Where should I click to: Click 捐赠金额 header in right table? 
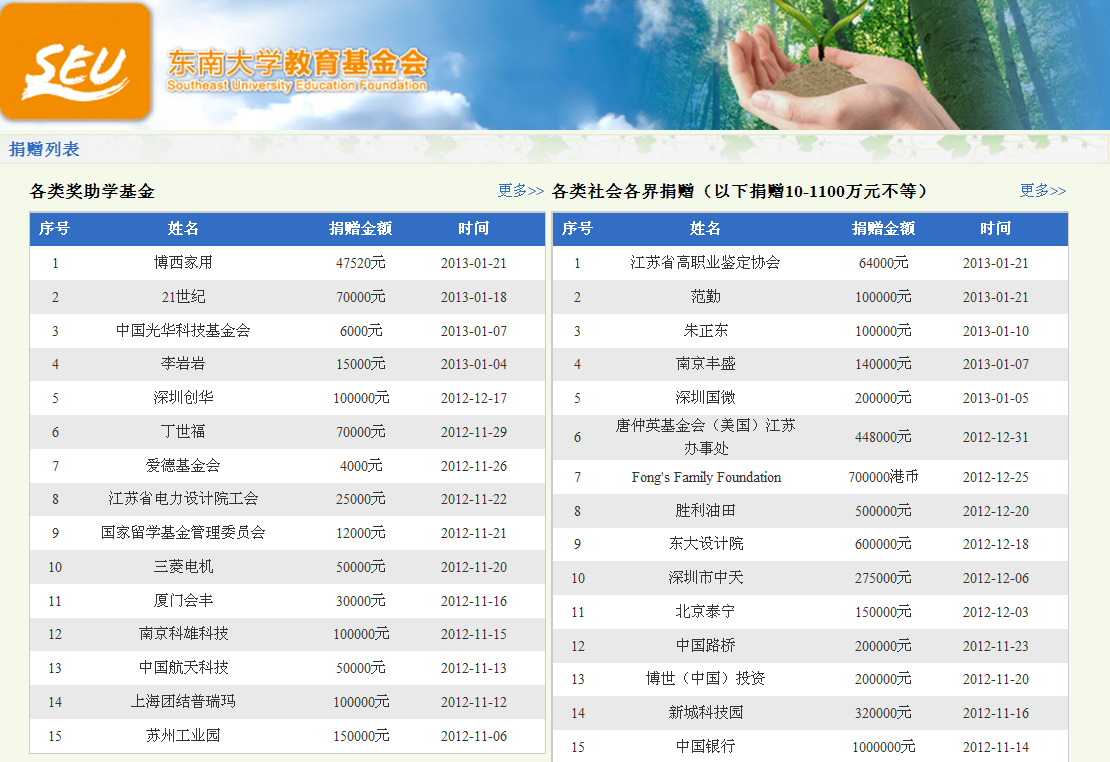pos(883,229)
